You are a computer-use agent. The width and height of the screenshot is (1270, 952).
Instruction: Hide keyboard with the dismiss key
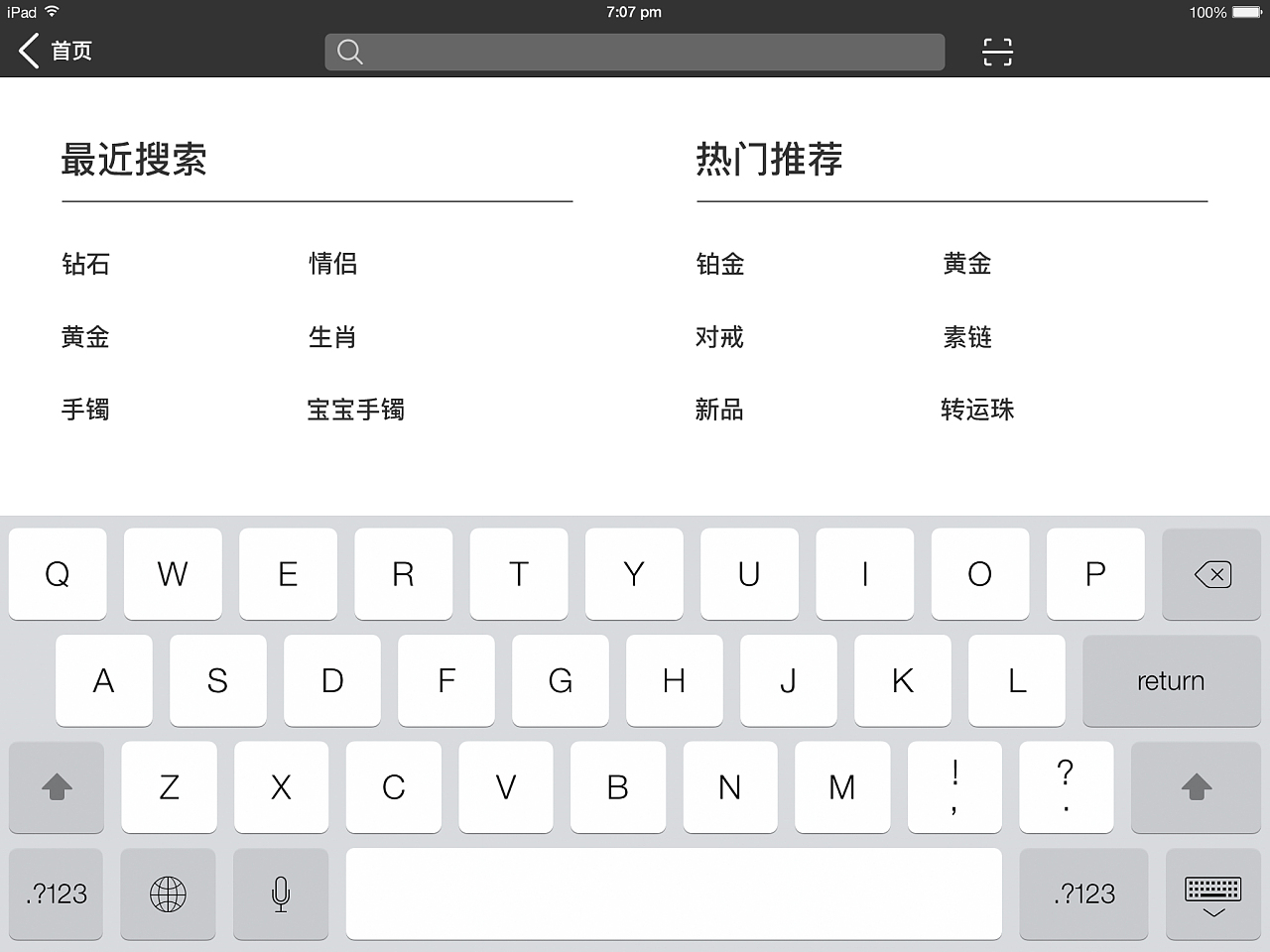pos(1213,893)
